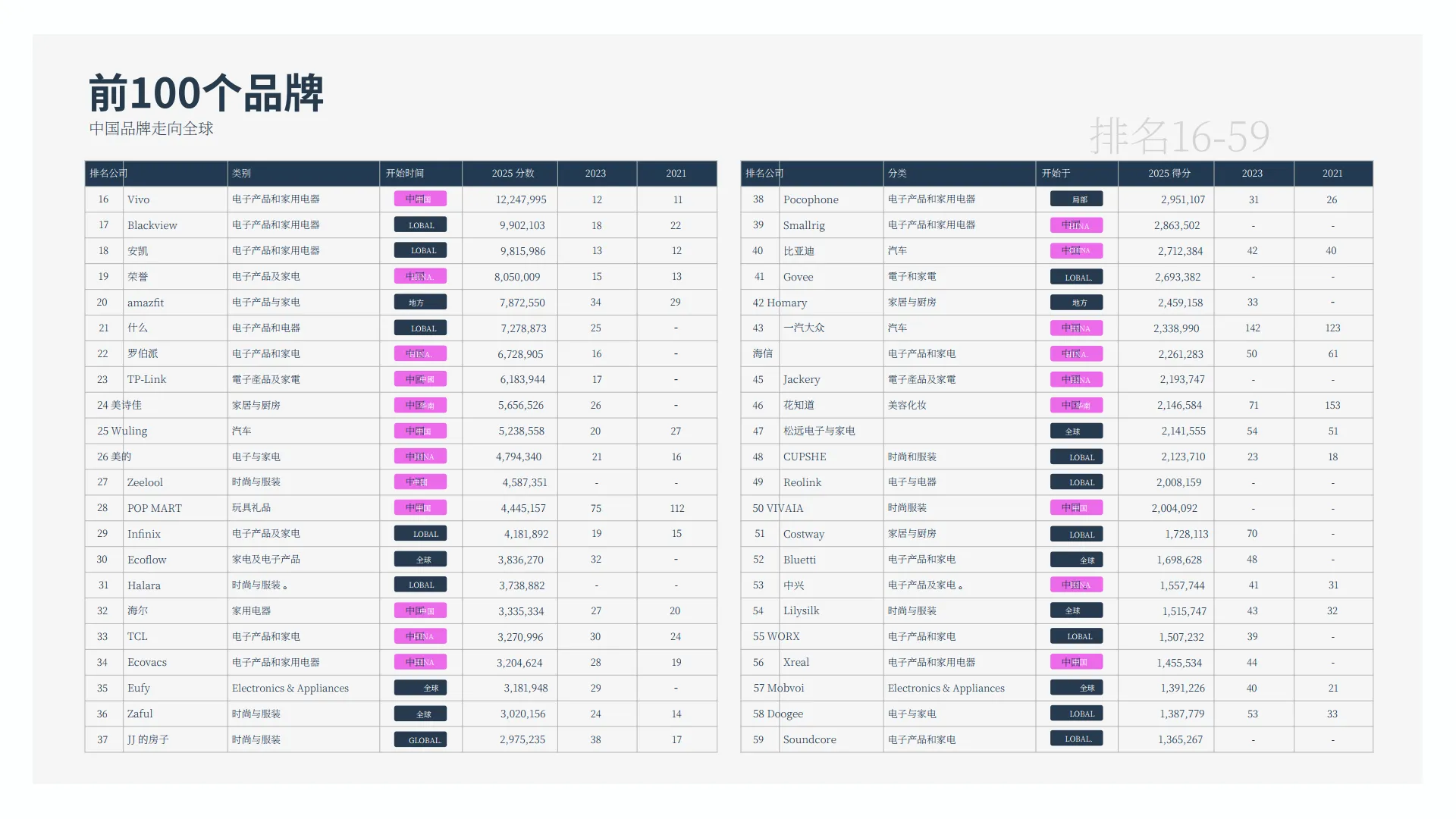Viewport: 1456px width, 819px height.
Task: Click the '开始于' column header
Action: pyautogui.click(x=1056, y=174)
